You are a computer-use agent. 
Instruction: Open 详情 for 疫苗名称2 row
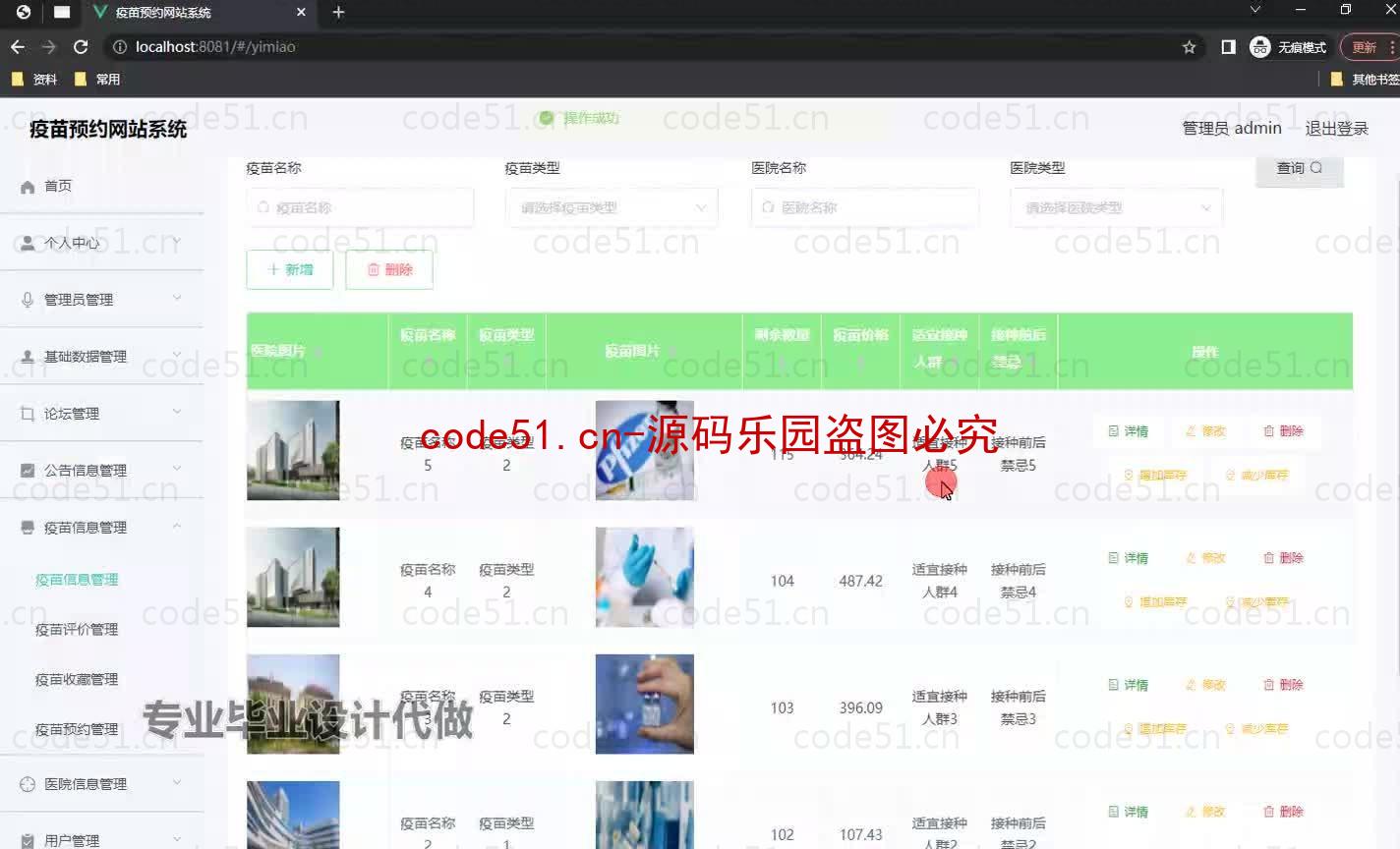tap(1129, 812)
